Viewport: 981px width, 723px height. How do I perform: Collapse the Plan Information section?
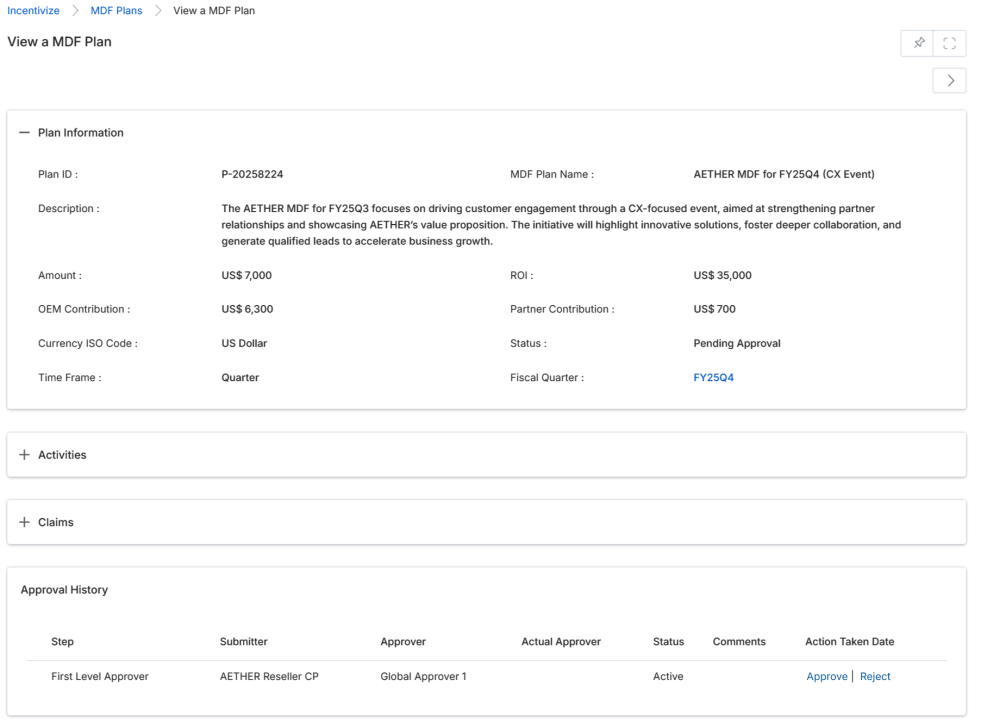pyautogui.click(x=24, y=133)
